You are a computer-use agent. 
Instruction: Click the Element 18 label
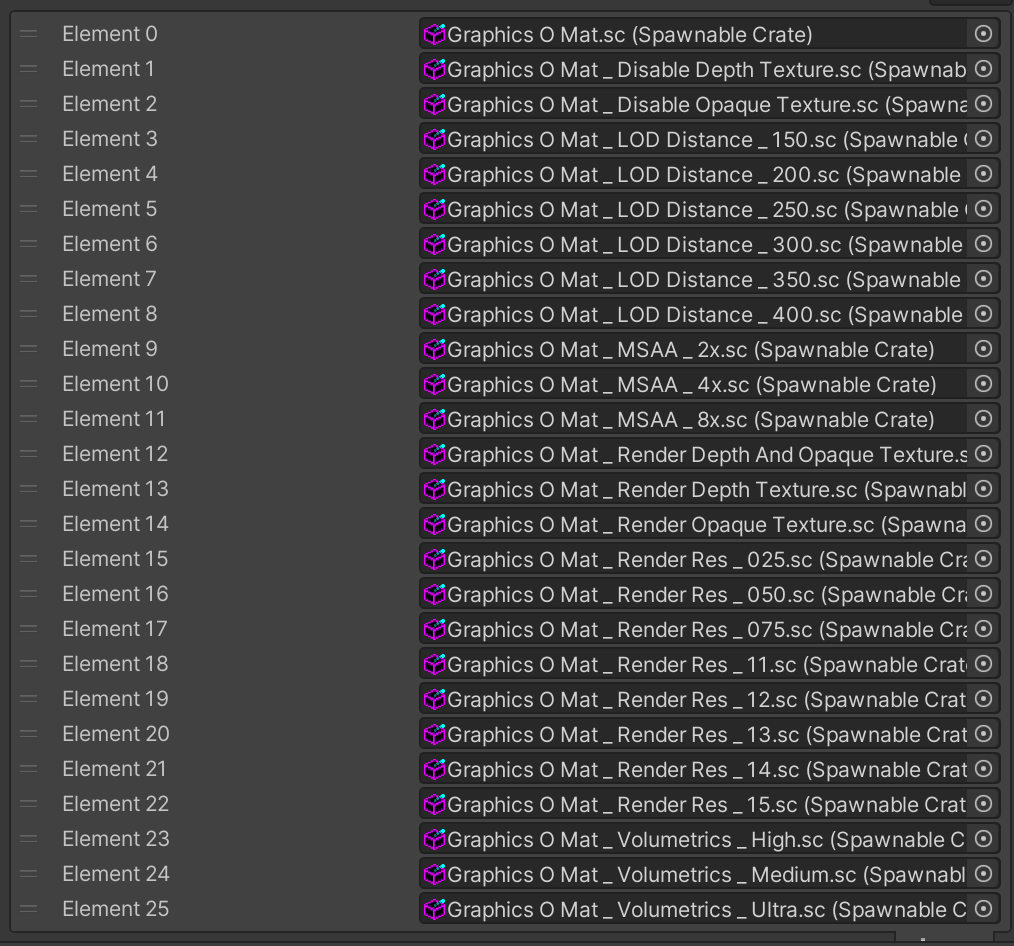(115, 663)
